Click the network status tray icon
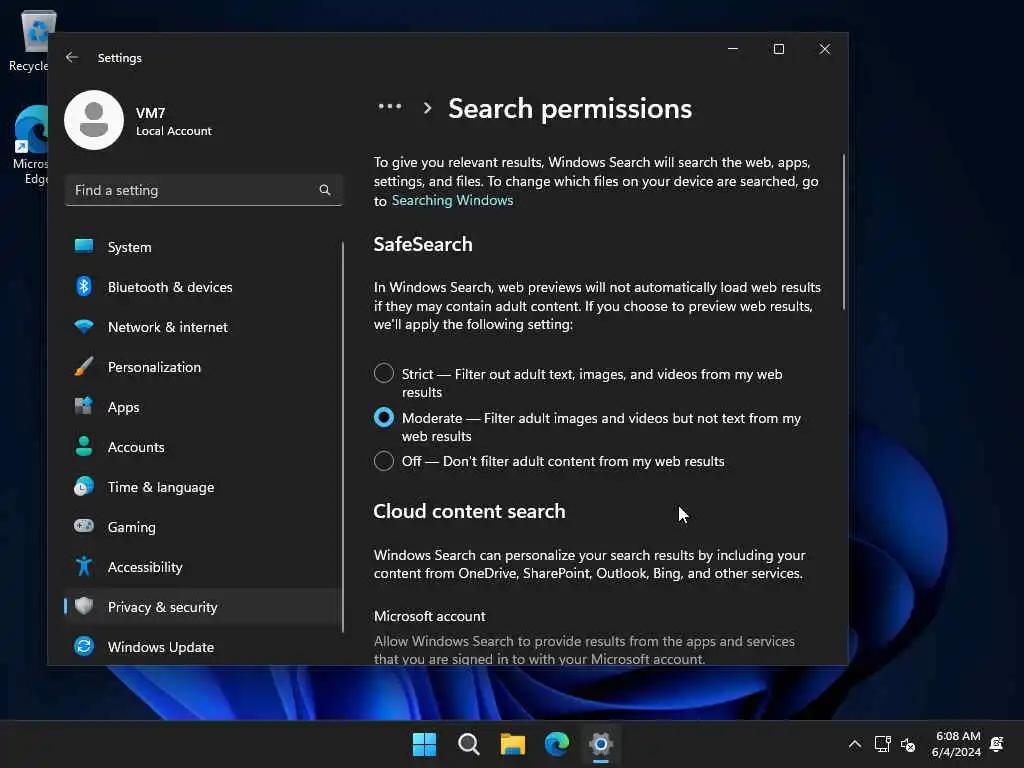Viewport: 1024px width, 768px height. point(882,744)
